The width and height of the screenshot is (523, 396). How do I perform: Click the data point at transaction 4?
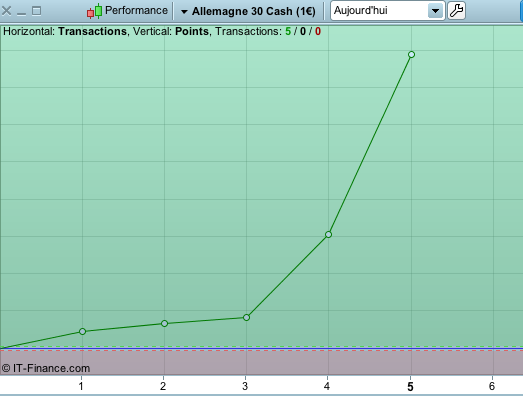coord(328,235)
